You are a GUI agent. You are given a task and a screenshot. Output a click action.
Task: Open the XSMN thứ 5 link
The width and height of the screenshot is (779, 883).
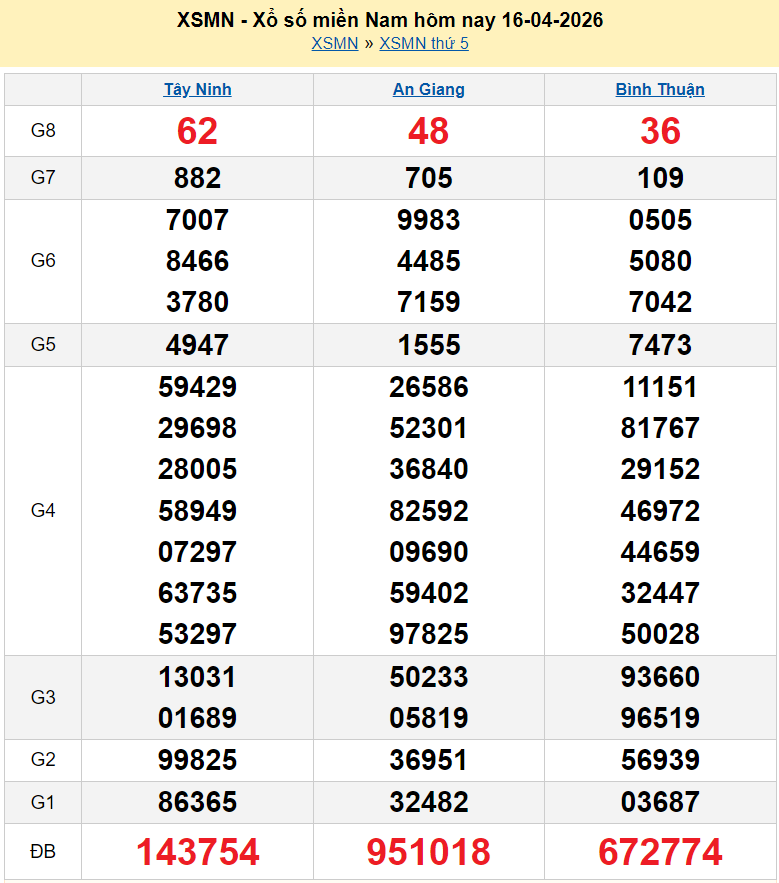[x=424, y=43]
